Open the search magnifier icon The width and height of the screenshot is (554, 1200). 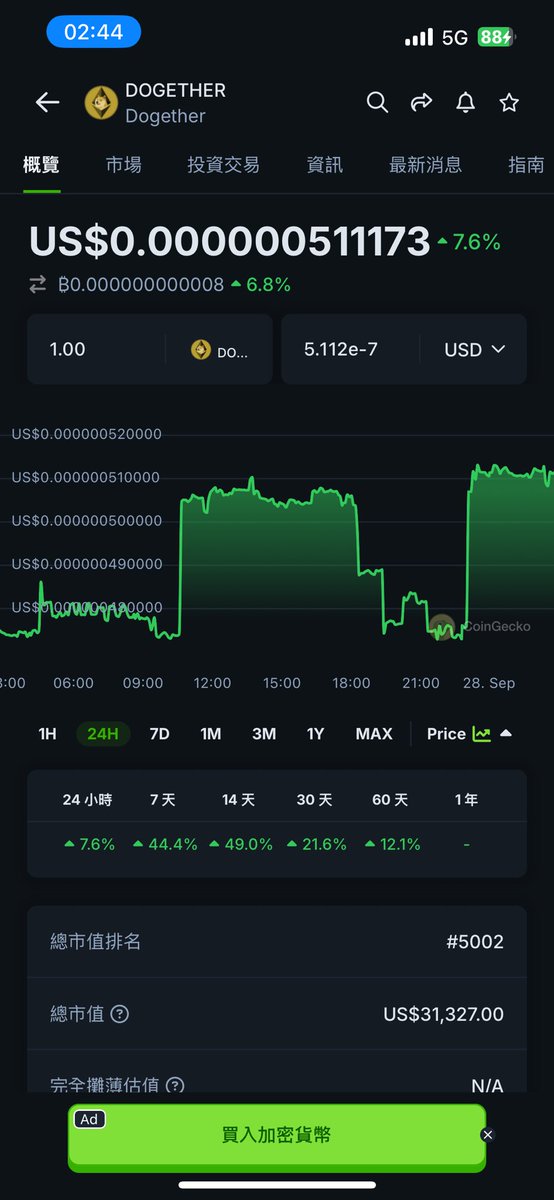point(377,102)
